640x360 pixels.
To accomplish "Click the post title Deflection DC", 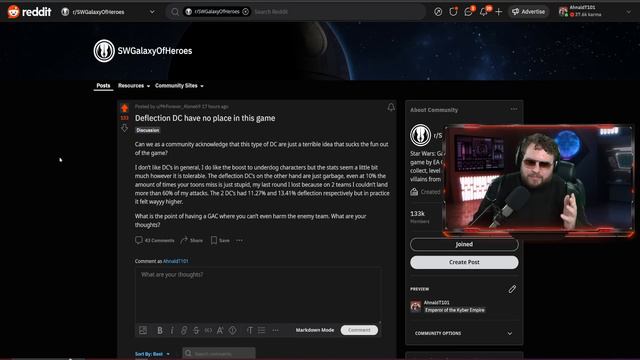I will 205,118.
